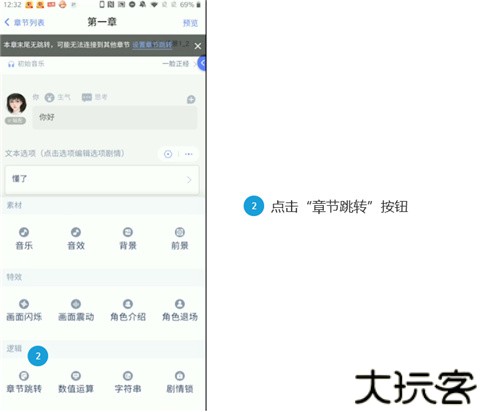Tap the blue side collapse arrow
This screenshot has width=480, height=412.
pos(202,63)
